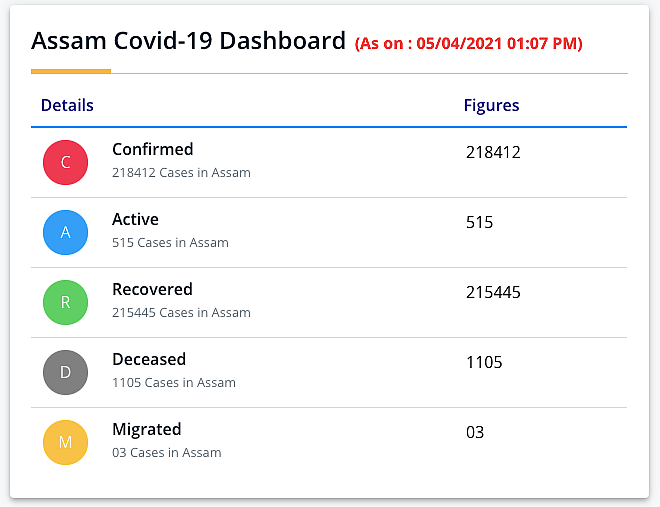Select the Confirmed row title
Image resolution: width=660 pixels, height=507 pixels.
tap(153, 149)
